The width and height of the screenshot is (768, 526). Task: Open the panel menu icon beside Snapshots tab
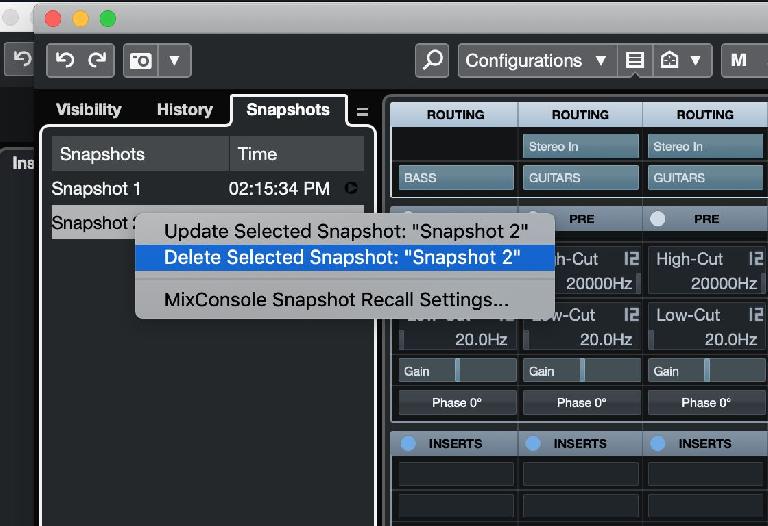[x=362, y=112]
